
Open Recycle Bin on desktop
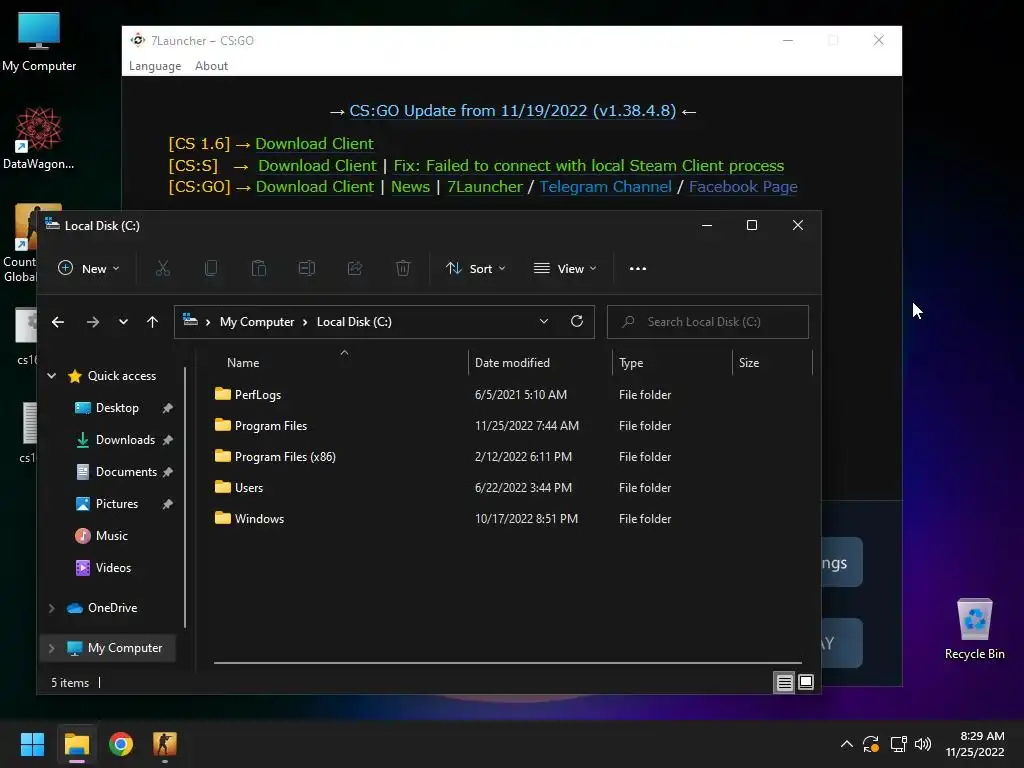point(974,629)
